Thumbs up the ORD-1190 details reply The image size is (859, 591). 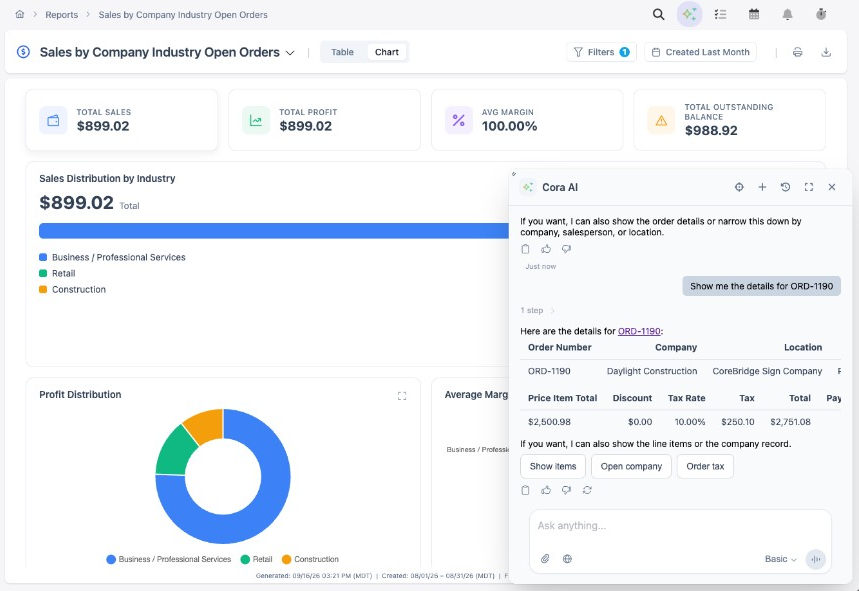[x=546, y=490]
